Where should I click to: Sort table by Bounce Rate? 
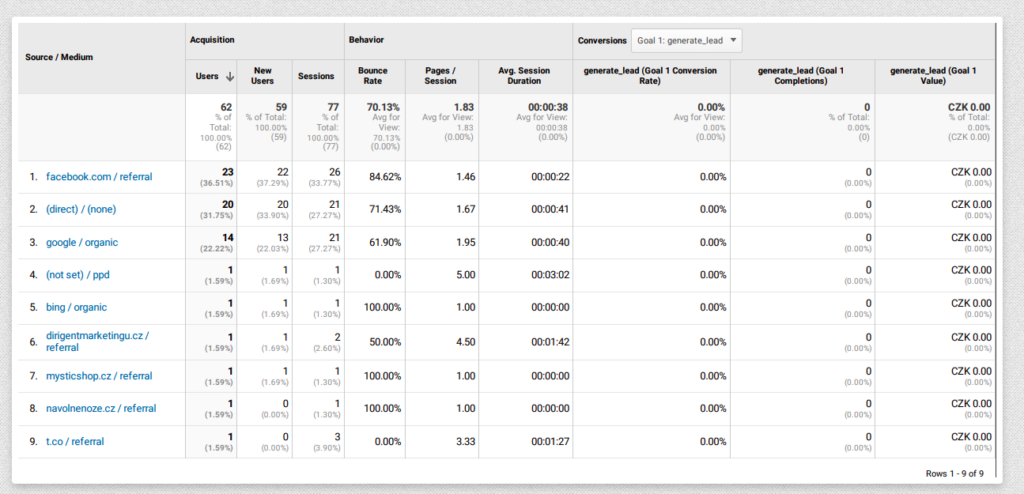(x=373, y=76)
